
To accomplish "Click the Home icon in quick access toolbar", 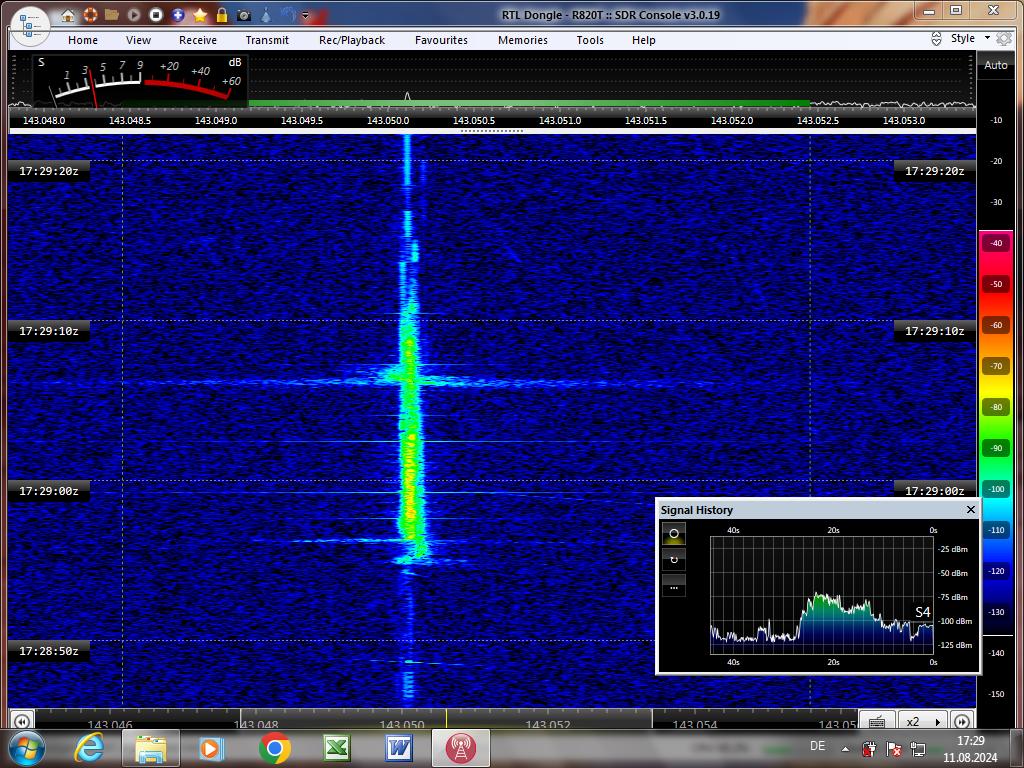I will point(68,15).
